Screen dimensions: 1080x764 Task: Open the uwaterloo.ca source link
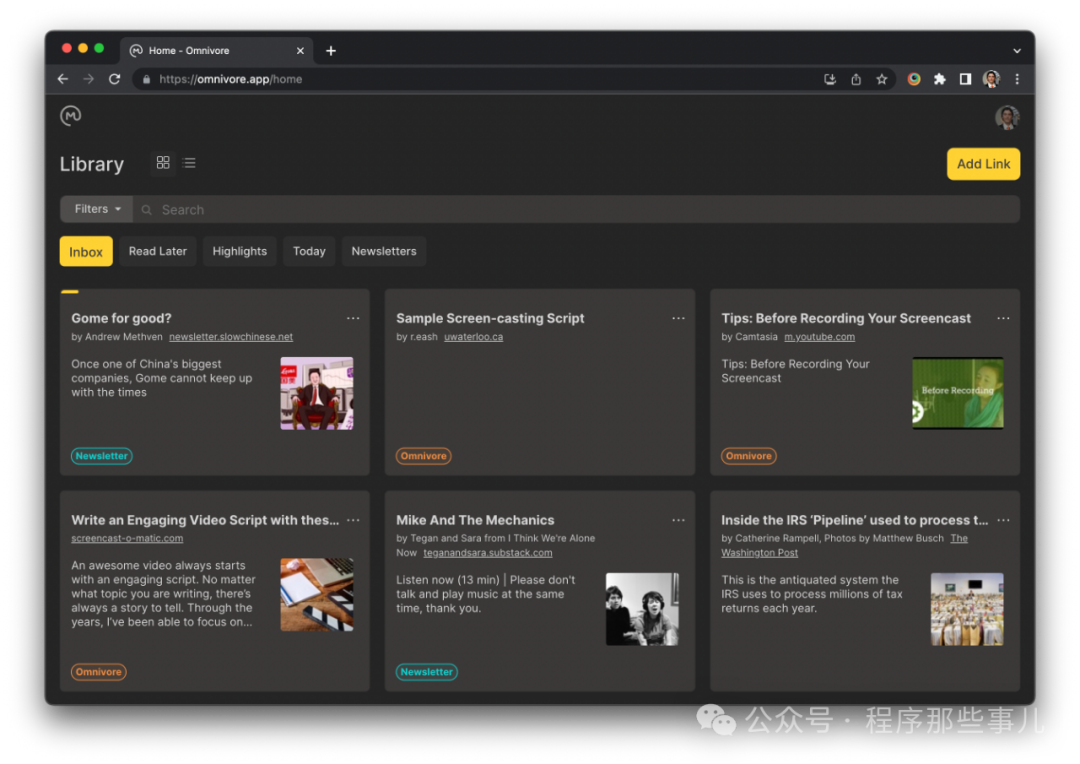click(x=474, y=337)
